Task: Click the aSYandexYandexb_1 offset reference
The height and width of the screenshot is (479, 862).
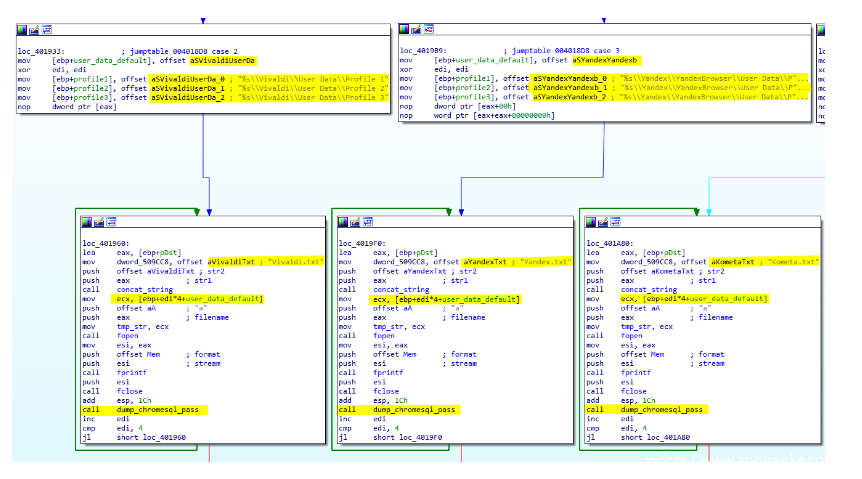Action: tap(572, 88)
